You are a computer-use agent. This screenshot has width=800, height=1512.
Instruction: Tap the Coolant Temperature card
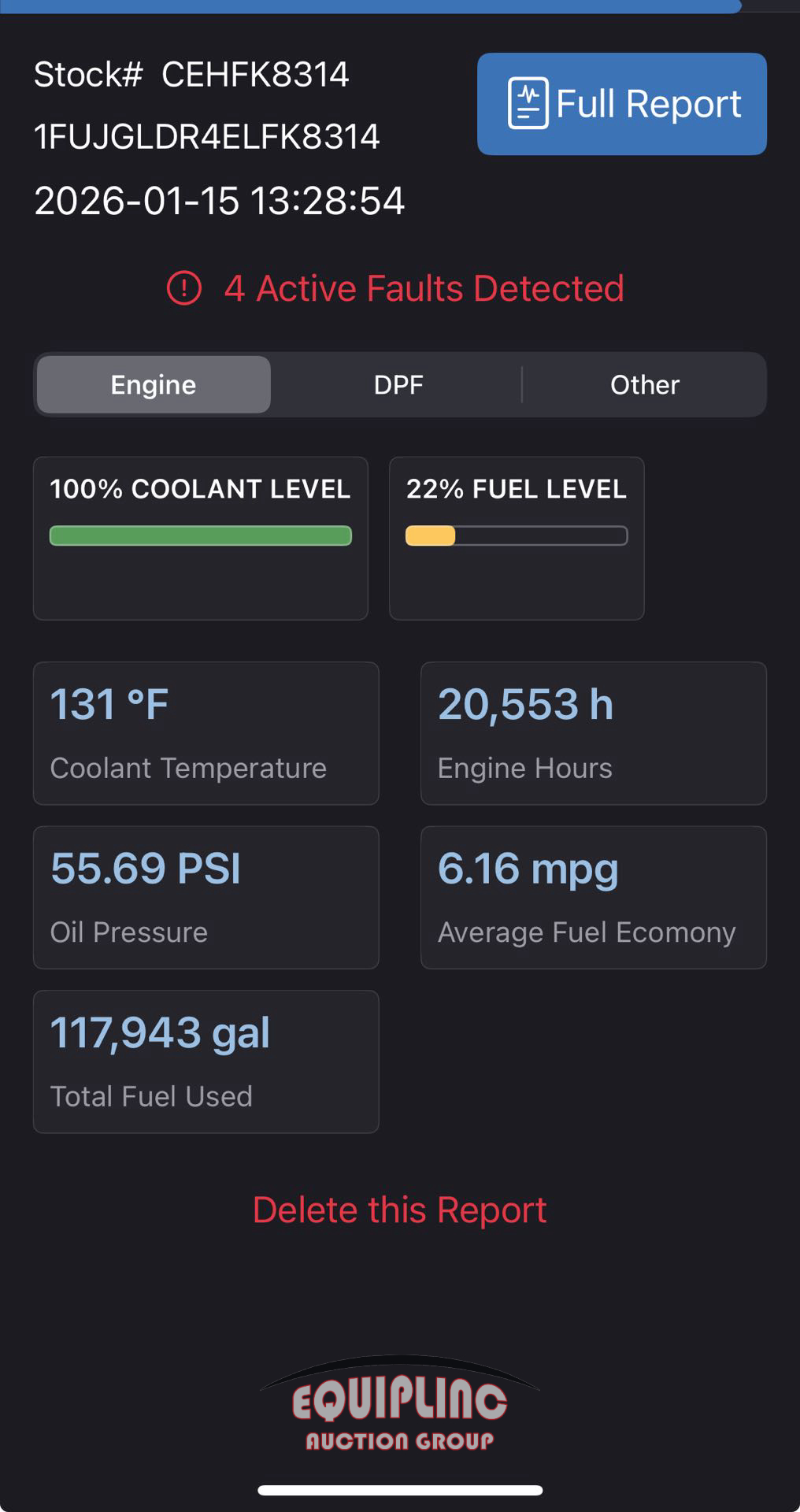click(206, 733)
